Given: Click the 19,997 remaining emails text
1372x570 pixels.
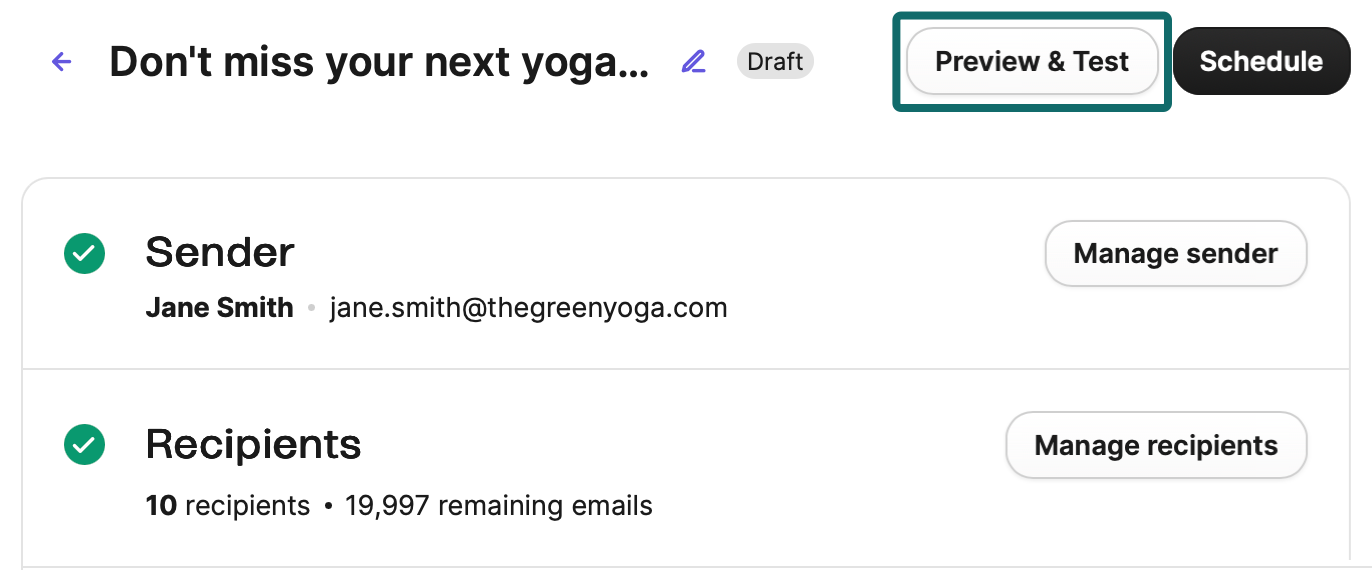Looking at the screenshot, I should (x=498, y=506).
